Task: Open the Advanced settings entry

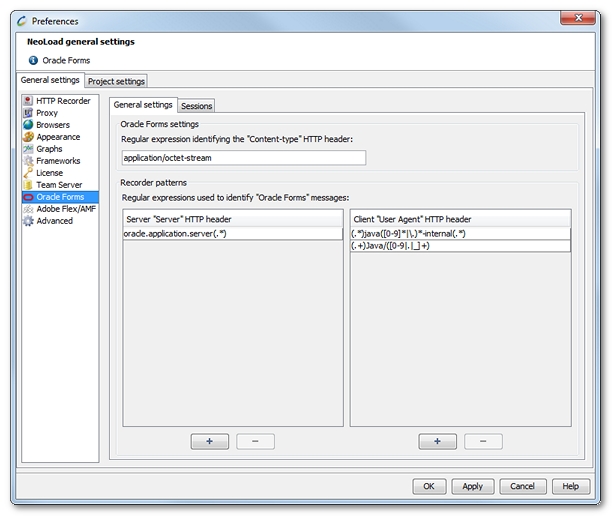Action: pyautogui.click(x=54, y=221)
